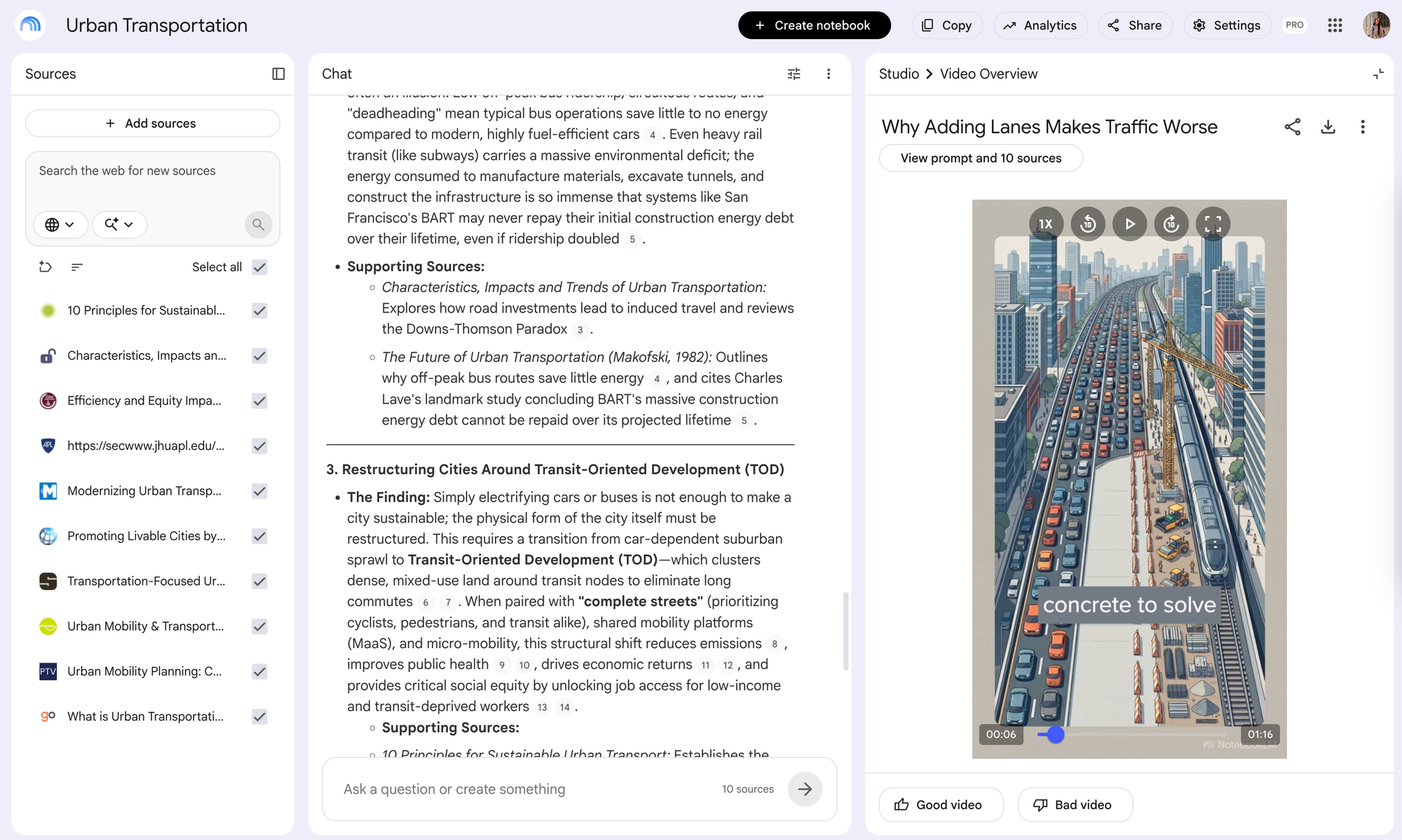This screenshot has width=1402, height=840.
Task: Click the Share notebook button
Action: [x=1135, y=25]
